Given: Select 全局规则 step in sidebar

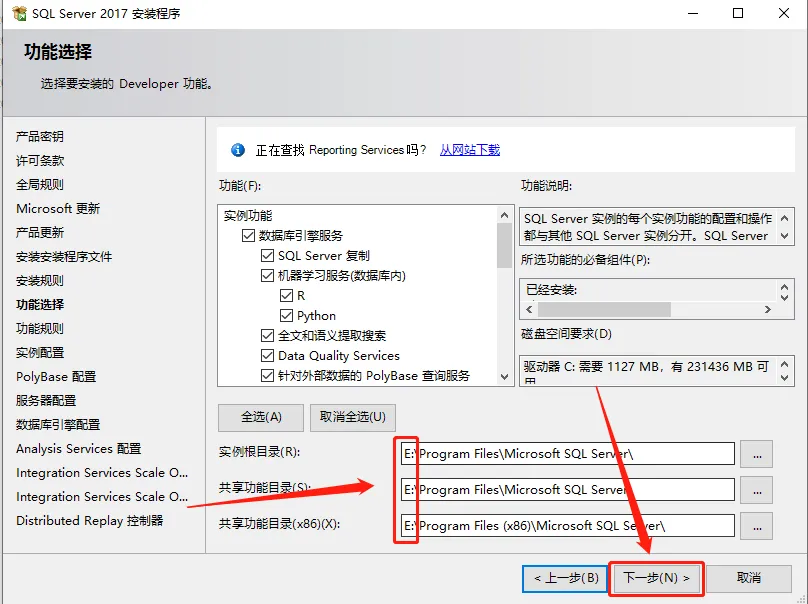Looking at the screenshot, I should coord(40,184).
